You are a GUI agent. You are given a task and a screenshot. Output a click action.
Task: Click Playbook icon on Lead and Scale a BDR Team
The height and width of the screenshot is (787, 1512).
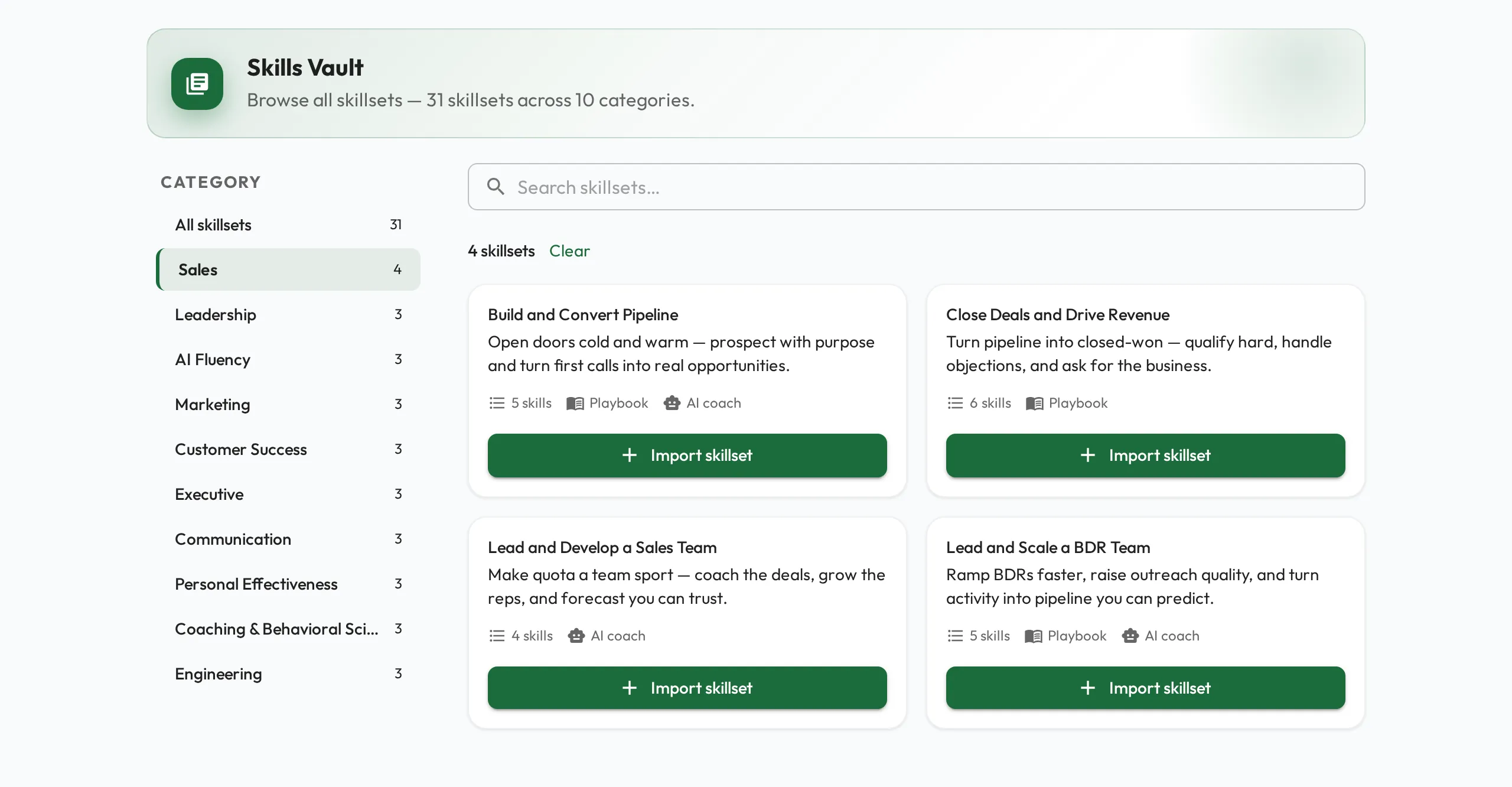point(1033,636)
